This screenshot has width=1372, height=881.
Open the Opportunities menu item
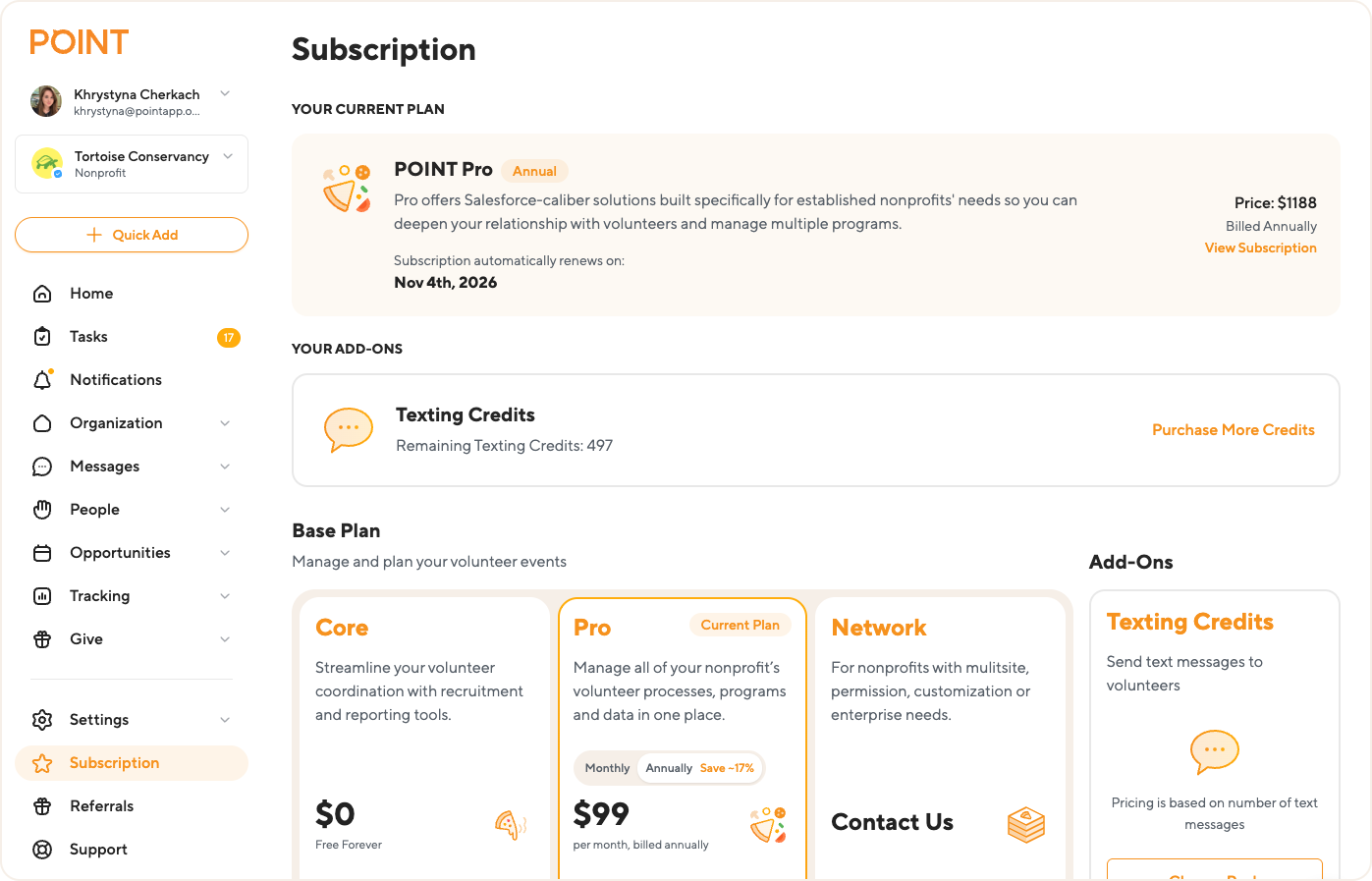pos(120,552)
